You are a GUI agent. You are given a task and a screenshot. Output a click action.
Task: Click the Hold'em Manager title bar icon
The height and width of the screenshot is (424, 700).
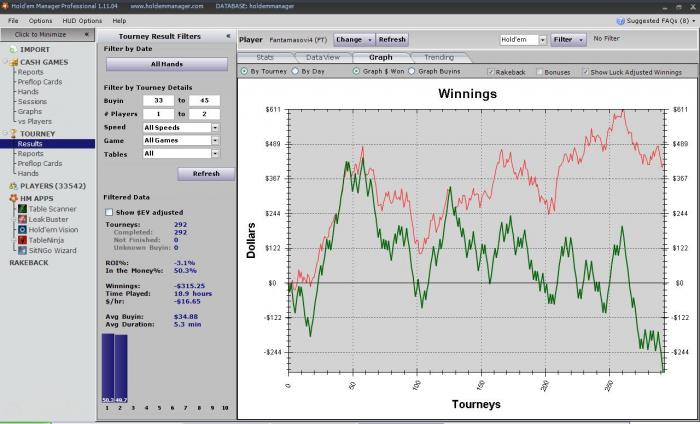point(4,6)
